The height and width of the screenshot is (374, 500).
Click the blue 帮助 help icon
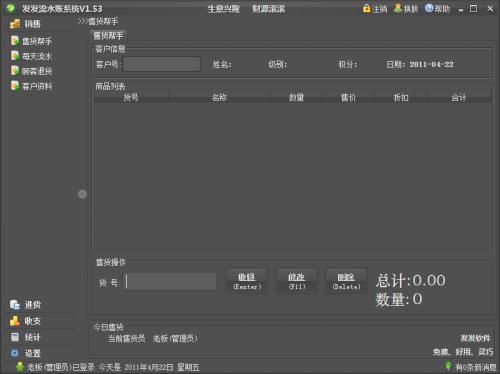point(429,8)
